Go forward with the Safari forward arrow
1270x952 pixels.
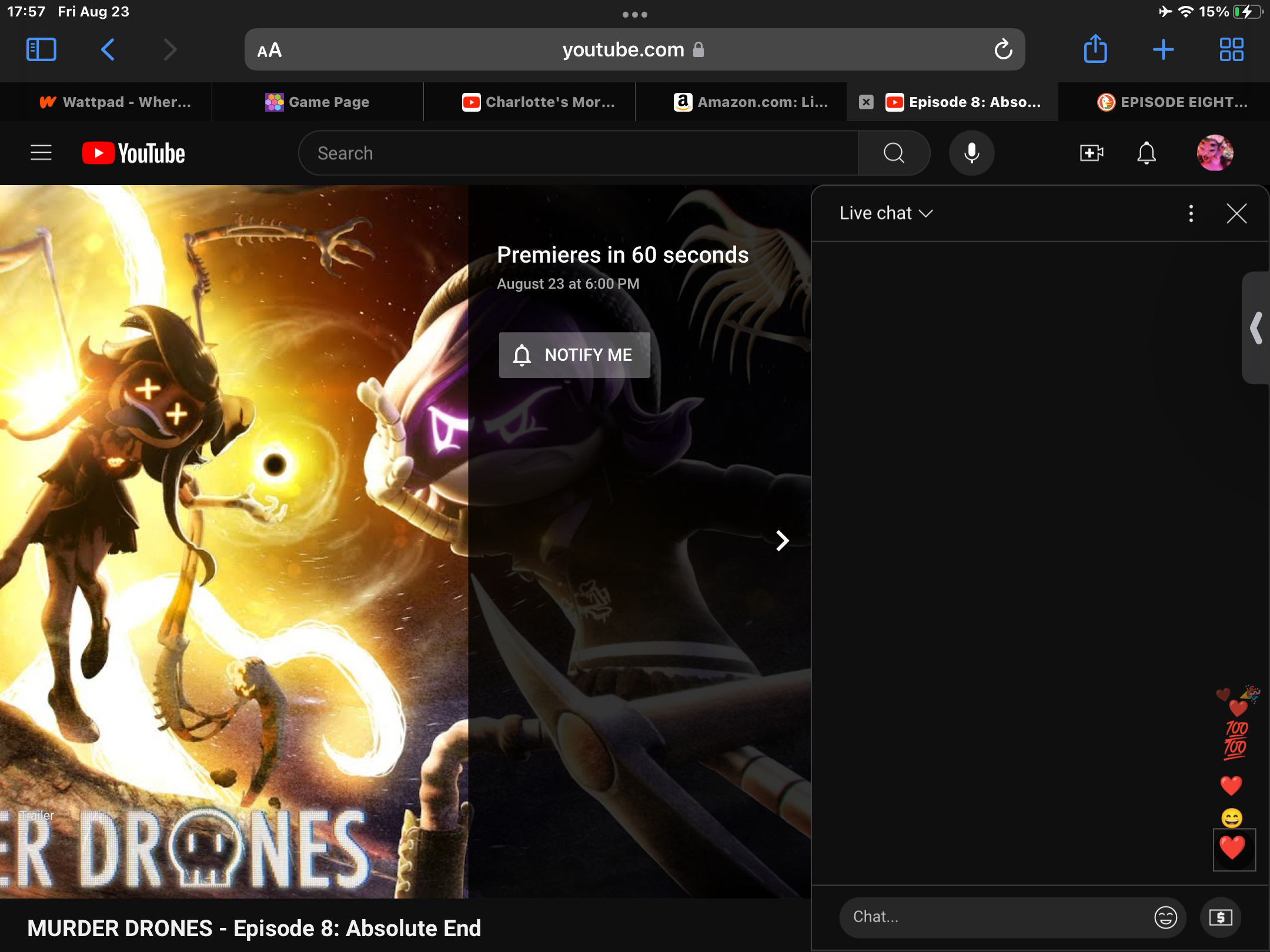coord(170,49)
